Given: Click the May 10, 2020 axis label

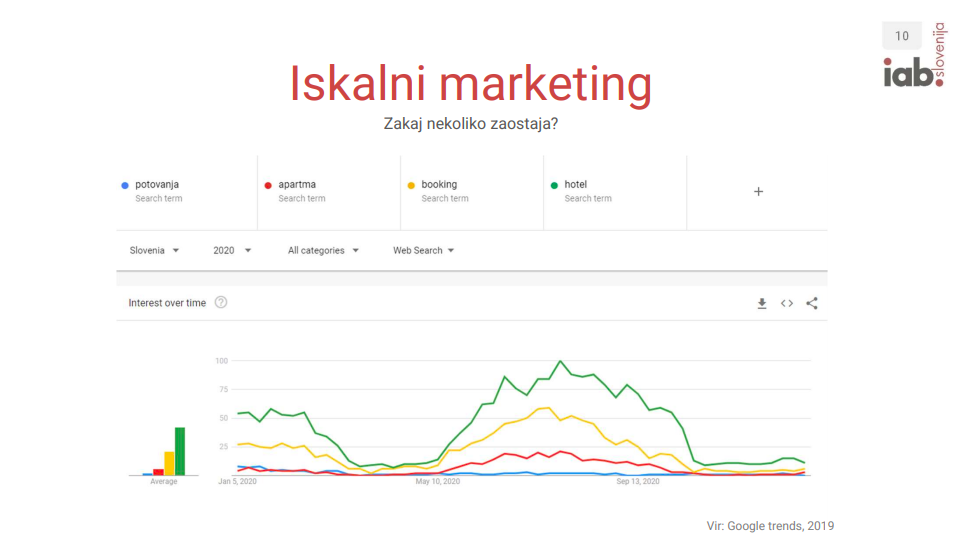Looking at the screenshot, I should point(437,482).
